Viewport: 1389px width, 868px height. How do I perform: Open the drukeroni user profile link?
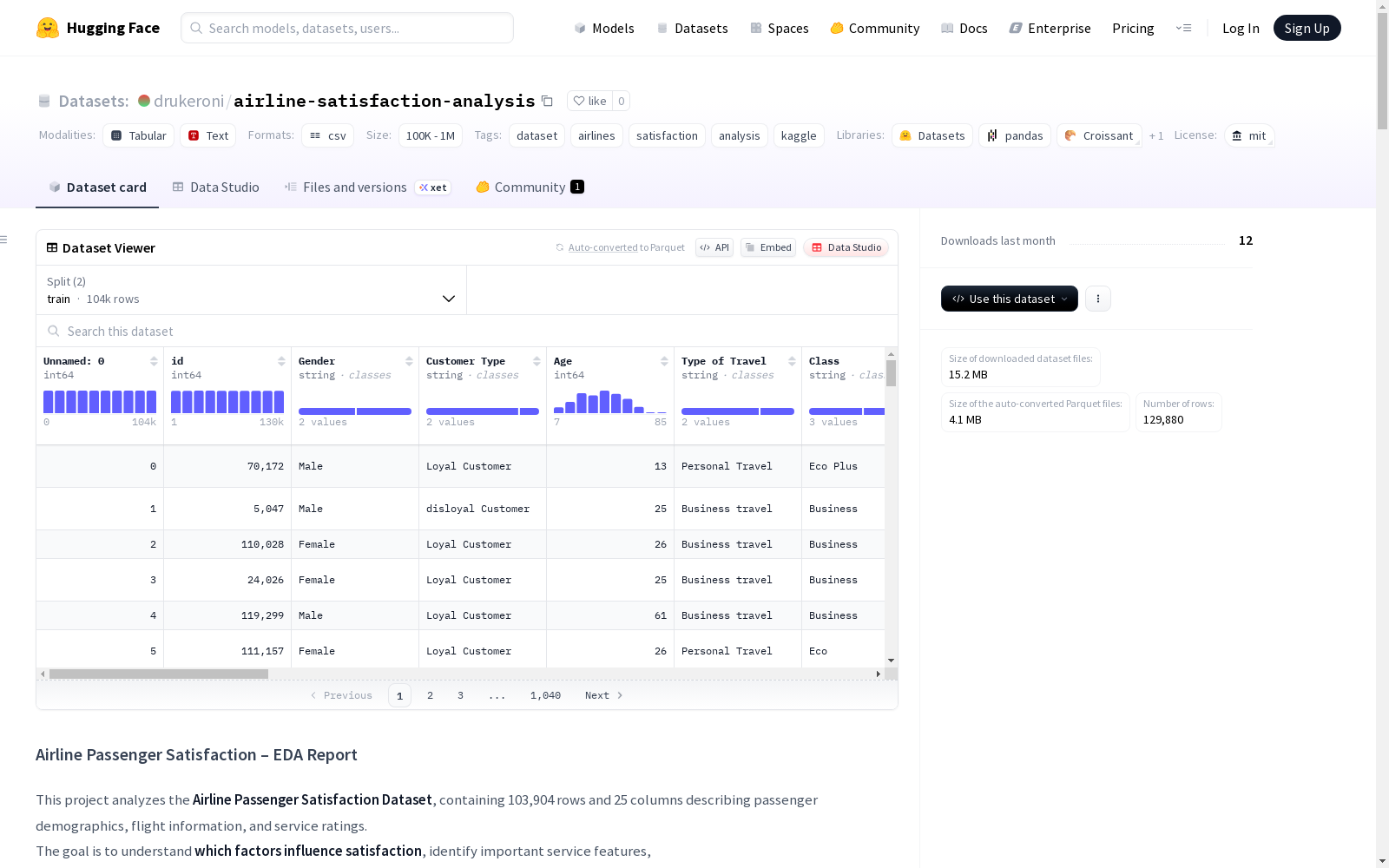coord(189,101)
